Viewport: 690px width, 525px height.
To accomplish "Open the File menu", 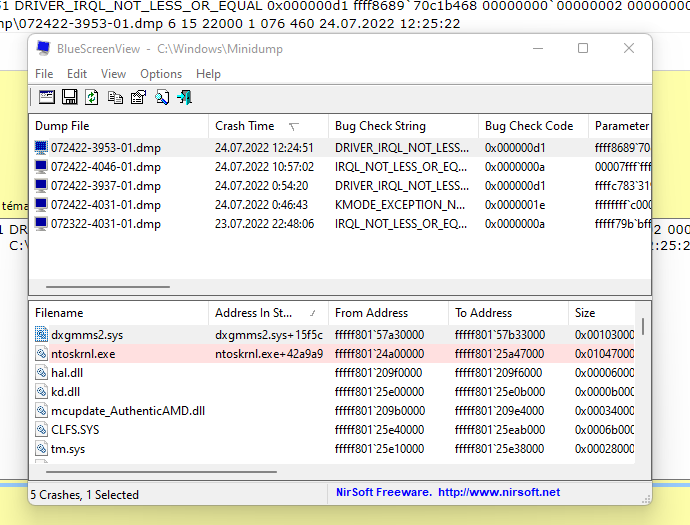I will [x=44, y=74].
